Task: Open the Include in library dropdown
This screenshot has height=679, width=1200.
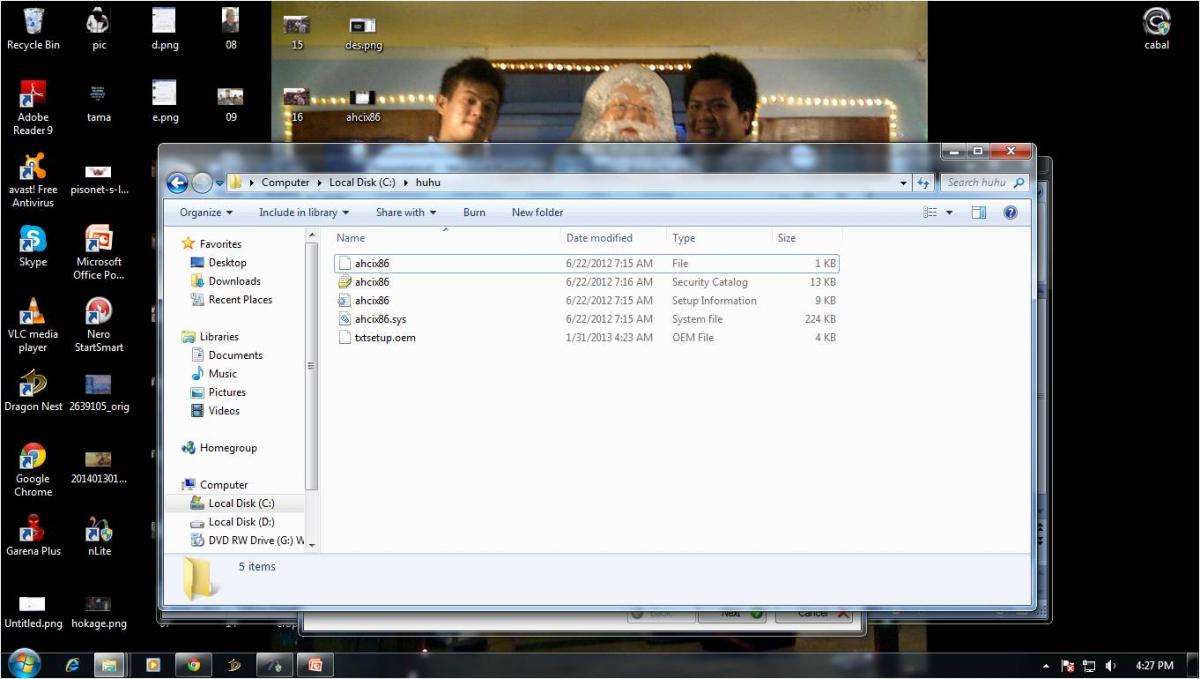Action: 304,212
